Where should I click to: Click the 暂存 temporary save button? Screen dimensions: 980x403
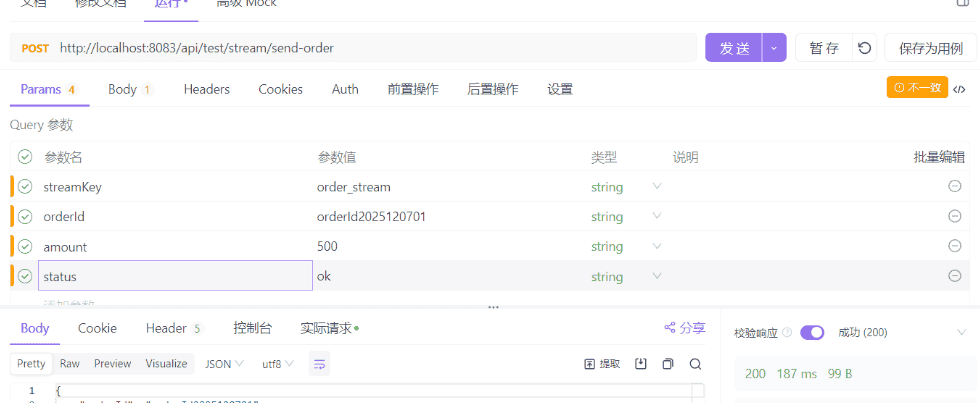click(x=824, y=48)
